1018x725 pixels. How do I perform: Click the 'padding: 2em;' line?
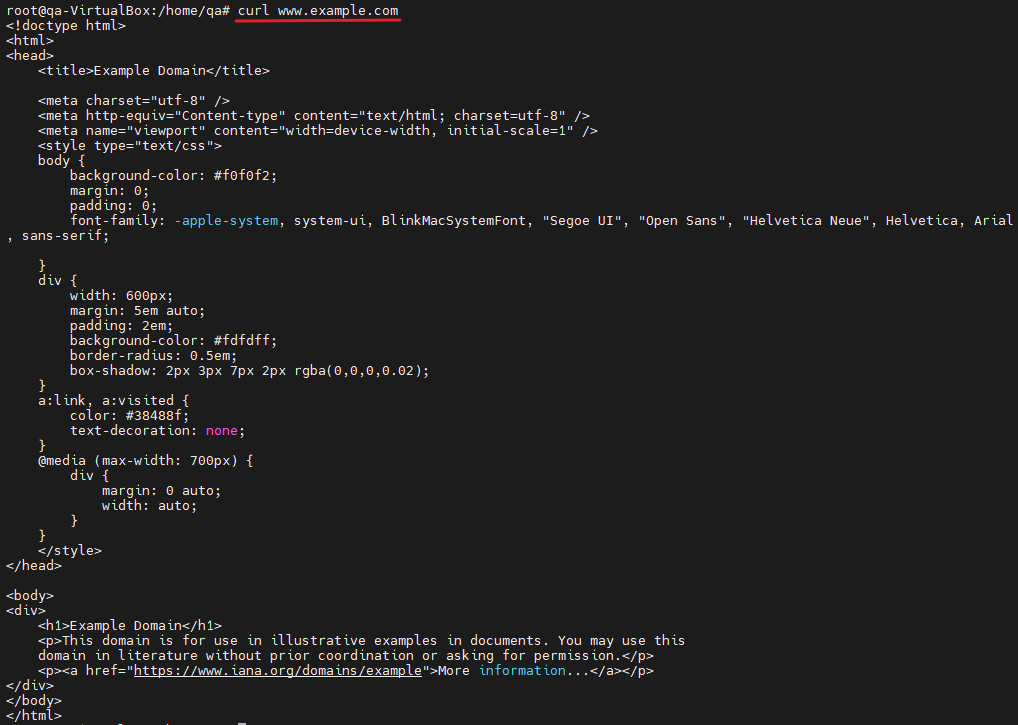coord(121,325)
